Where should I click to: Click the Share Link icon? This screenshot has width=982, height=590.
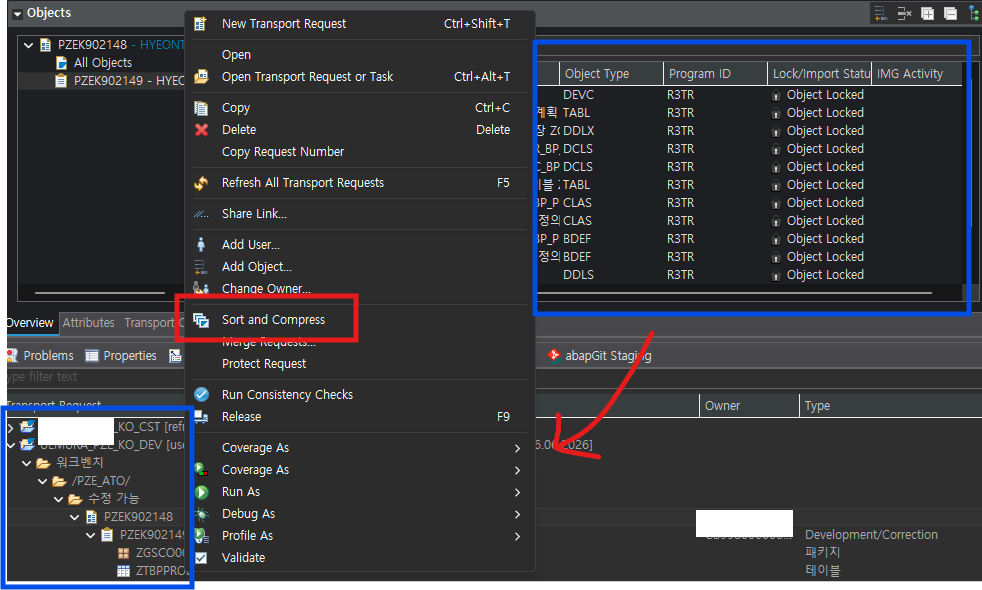click(201, 214)
